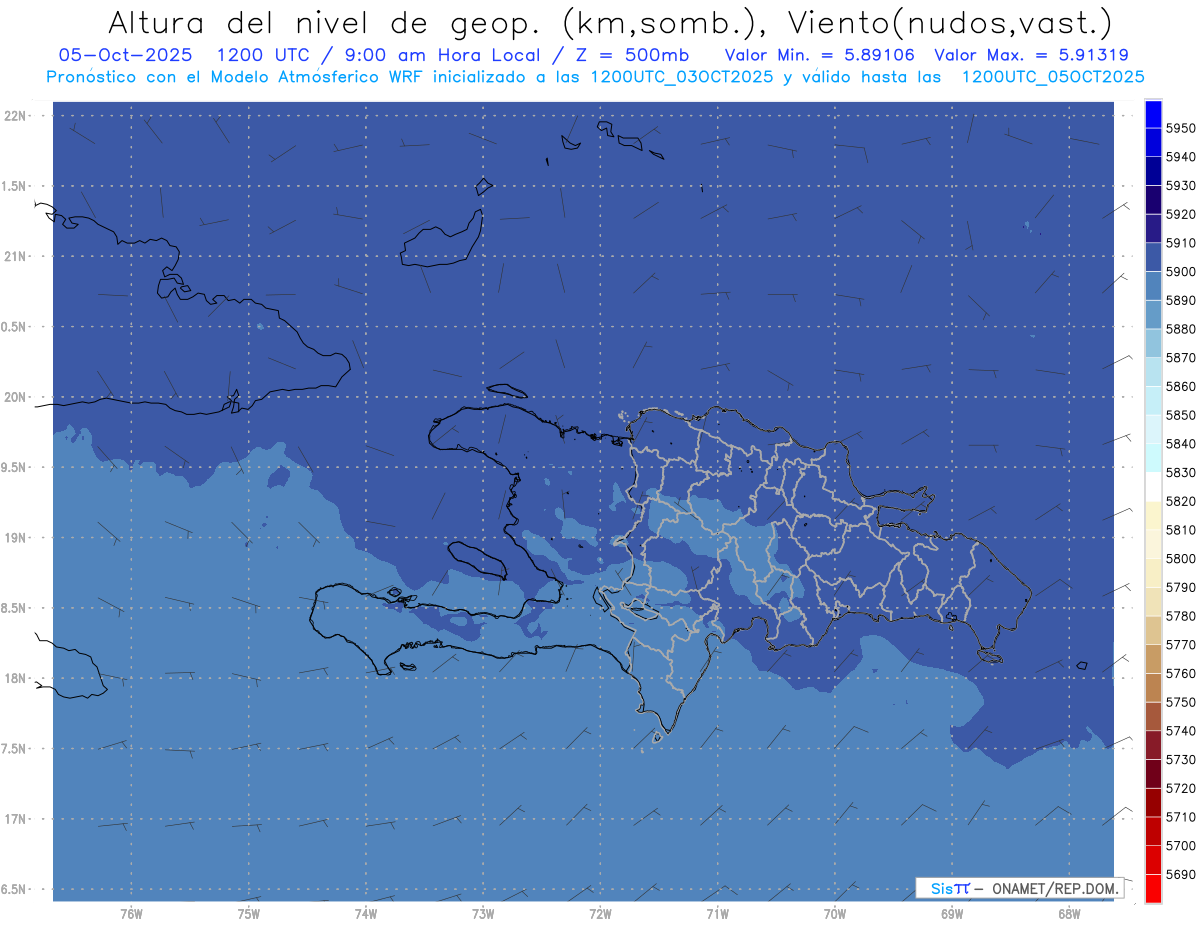Image resolution: width=1200 pixels, height=927 pixels.
Task: Click the '5930' colorbar value
Action: 1181,186
